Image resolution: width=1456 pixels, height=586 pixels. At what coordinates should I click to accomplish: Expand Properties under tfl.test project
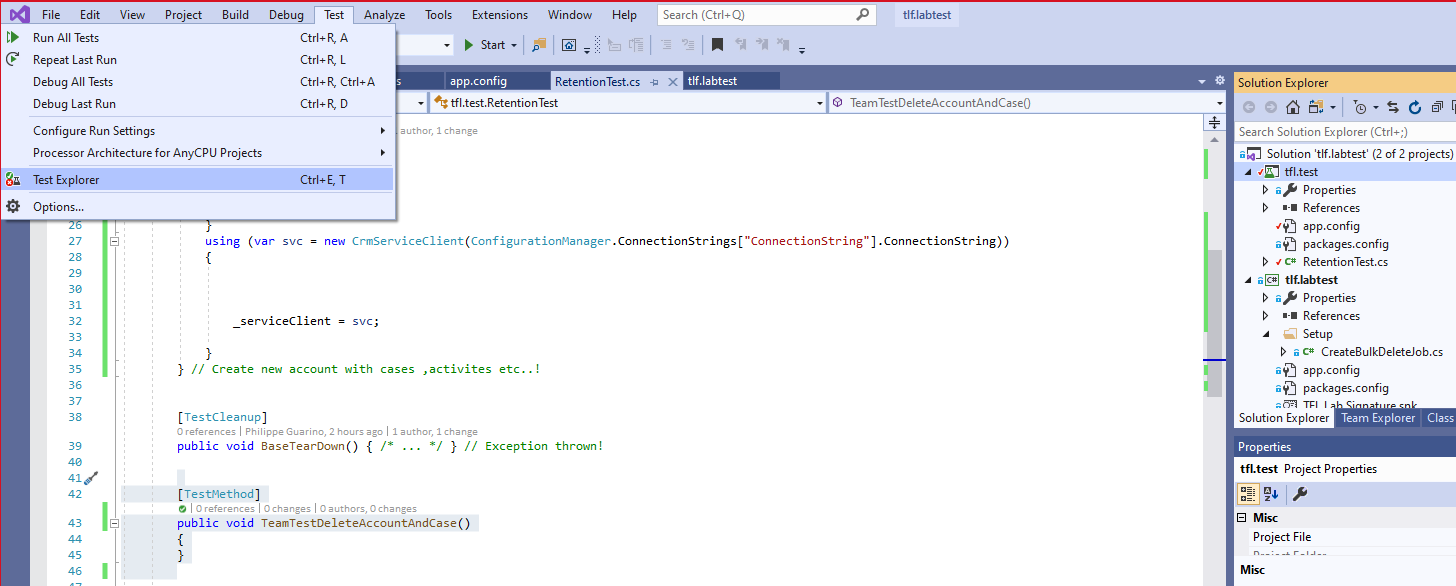point(1265,190)
